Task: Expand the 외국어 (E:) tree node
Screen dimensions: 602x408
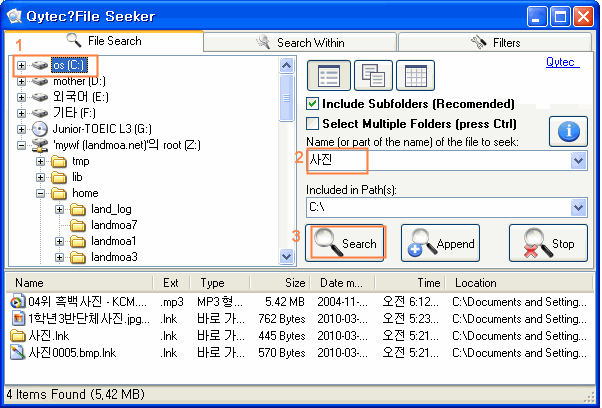Action: (x=22, y=97)
